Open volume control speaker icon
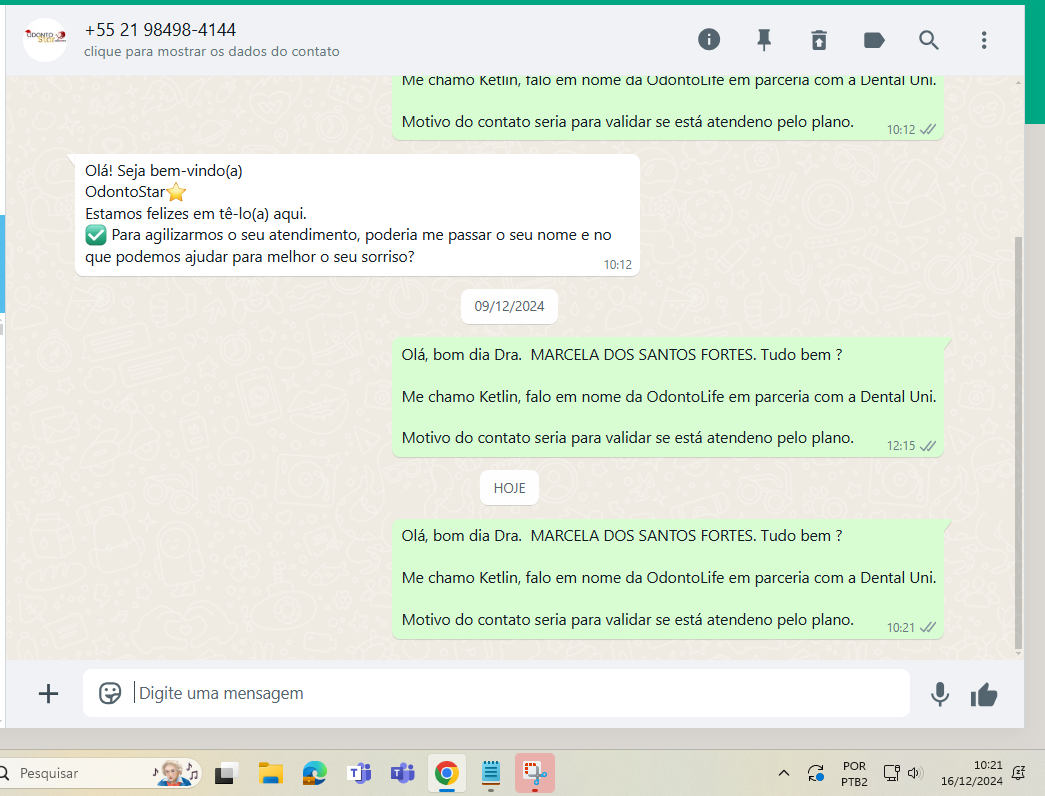 [914, 773]
